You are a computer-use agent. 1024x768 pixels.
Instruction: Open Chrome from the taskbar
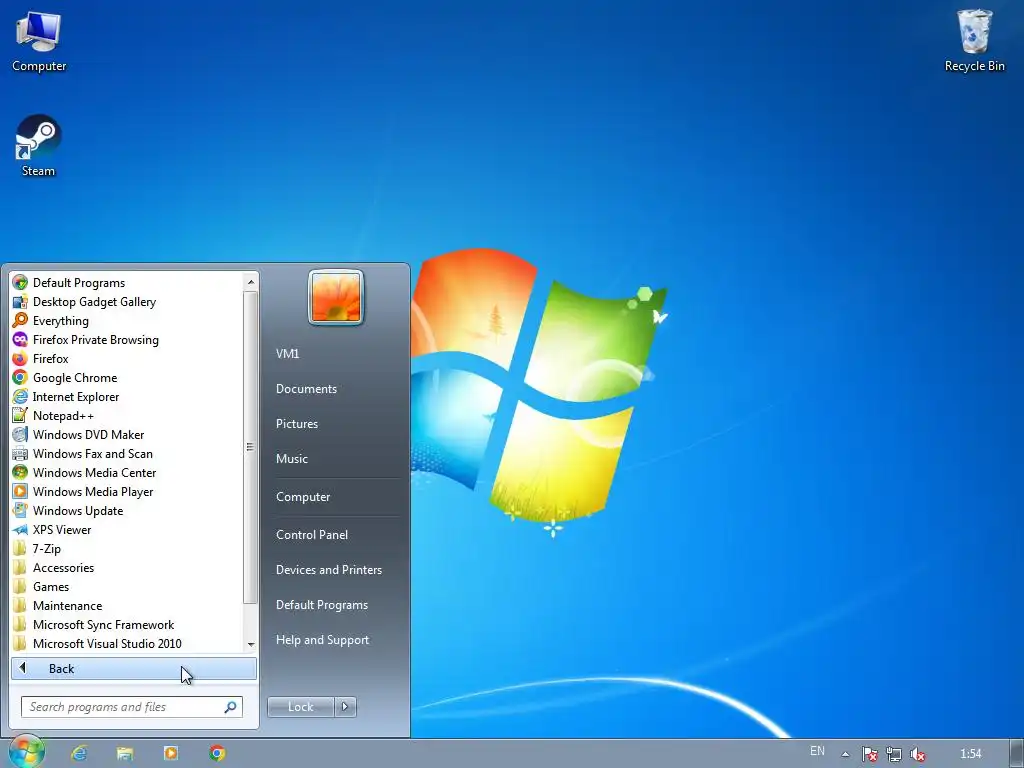[217, 754]
